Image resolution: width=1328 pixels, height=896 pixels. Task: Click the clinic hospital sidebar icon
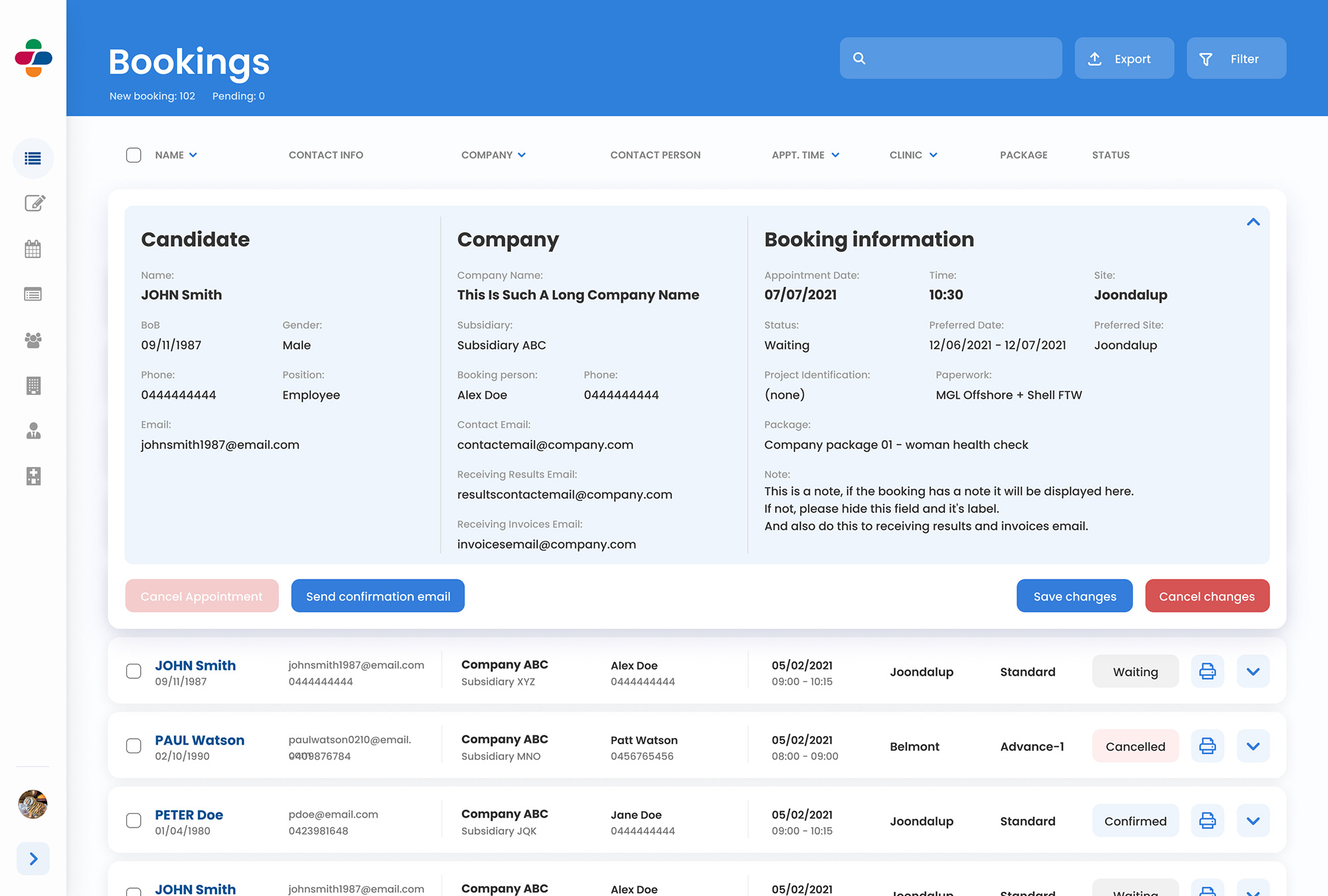pos(33,476)
